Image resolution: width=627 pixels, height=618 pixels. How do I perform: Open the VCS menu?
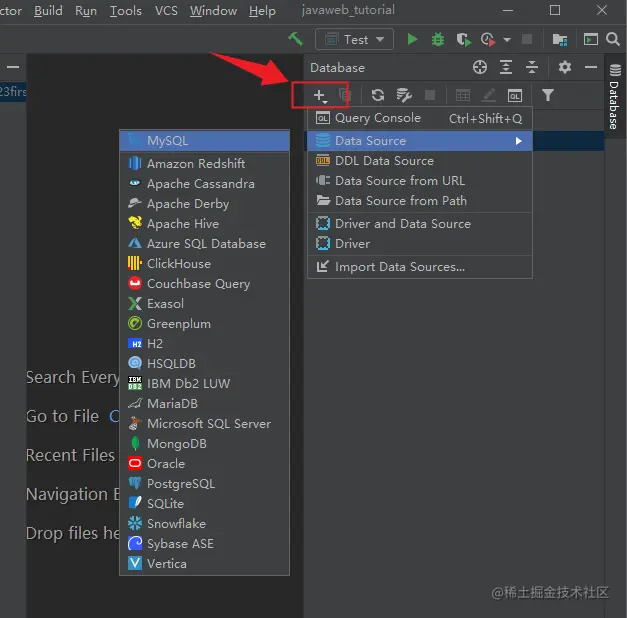166,11
